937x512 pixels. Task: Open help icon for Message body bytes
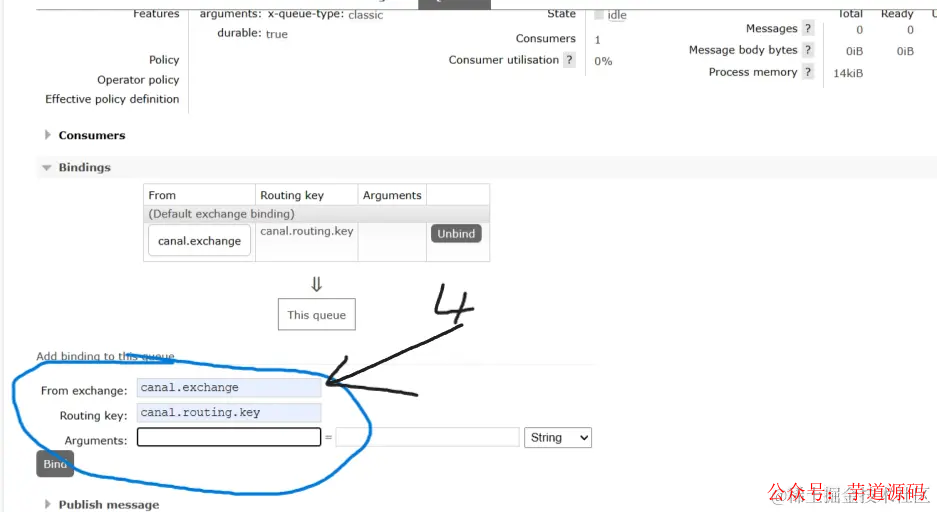(808, 50)
